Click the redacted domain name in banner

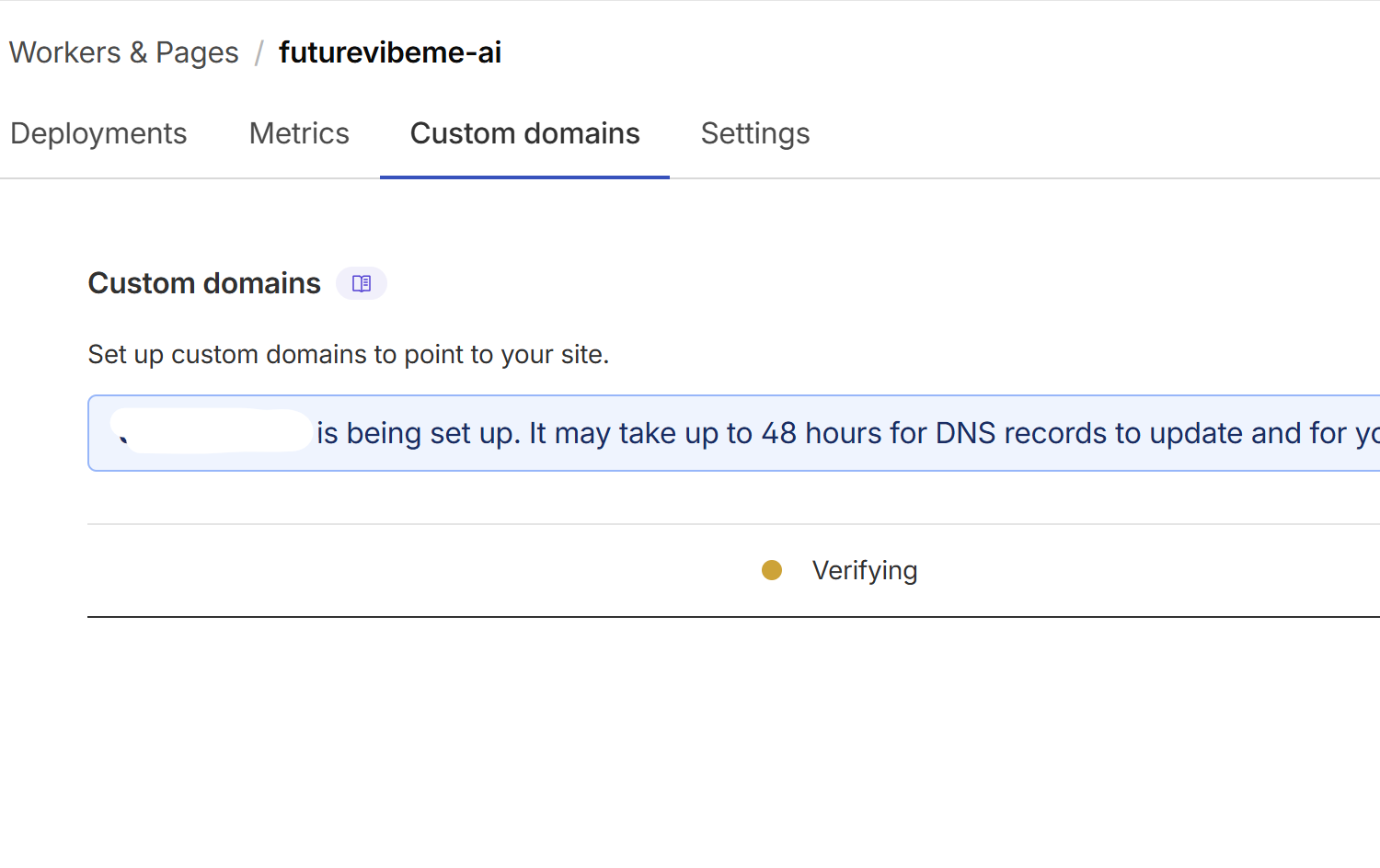coord(212,432)
